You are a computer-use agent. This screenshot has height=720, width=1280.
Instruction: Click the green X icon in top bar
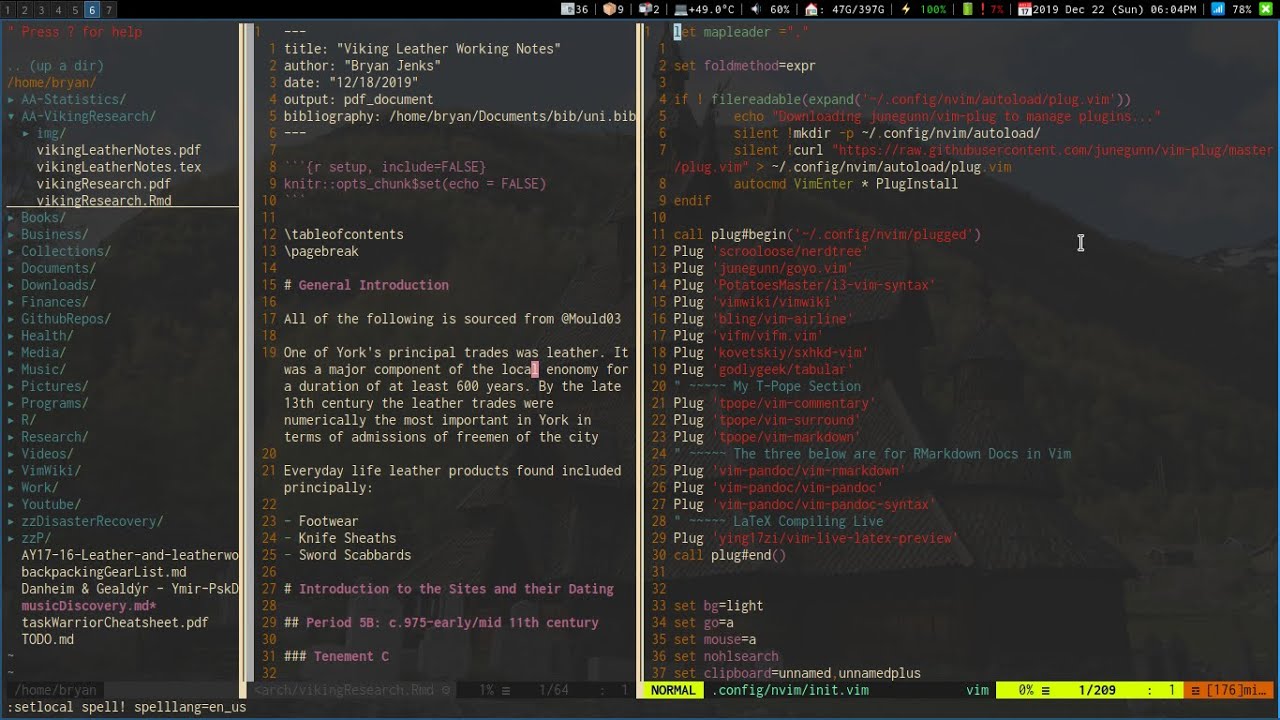[1266, 9]
